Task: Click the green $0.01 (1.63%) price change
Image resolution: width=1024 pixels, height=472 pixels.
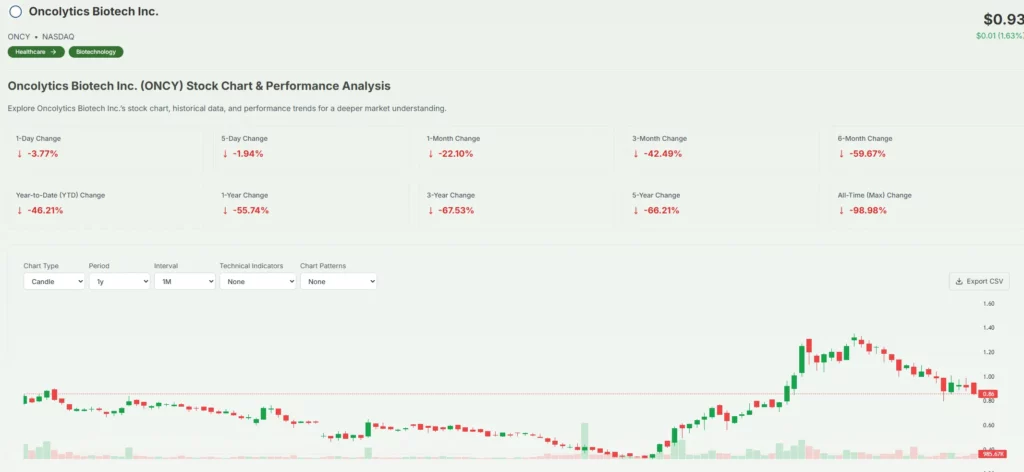Action: tap(1000, 36)
